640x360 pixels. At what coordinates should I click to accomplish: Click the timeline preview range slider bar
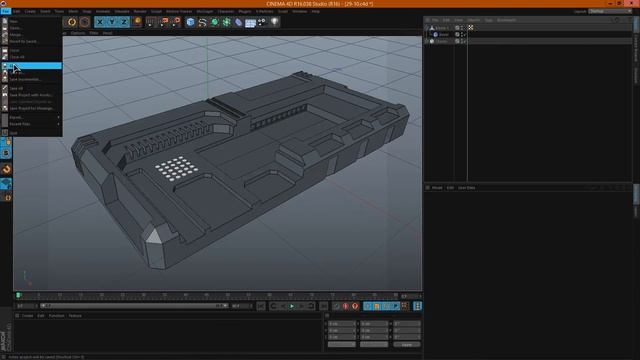click(134, 306)
